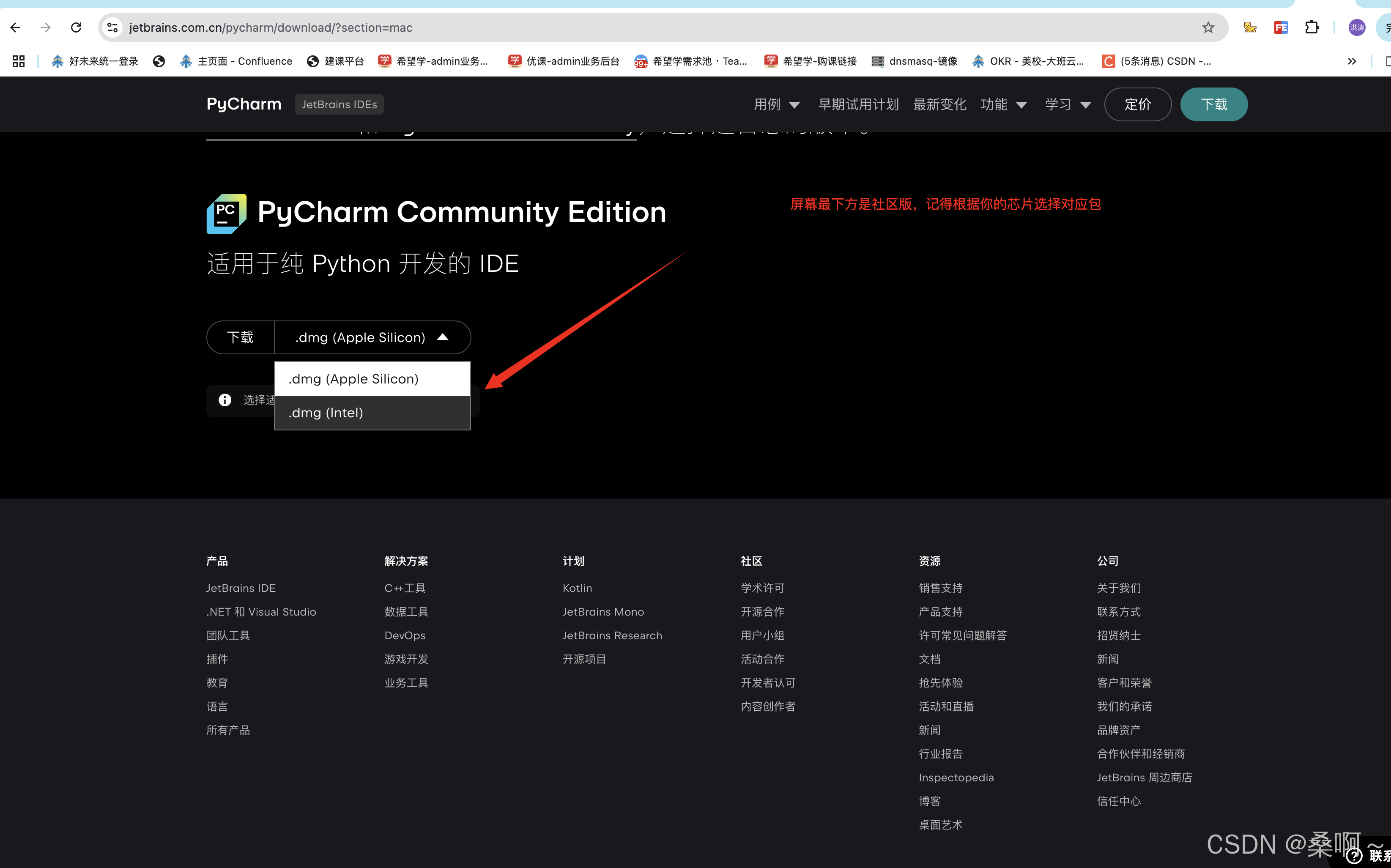
Task: Show more bookmarks with the chevron
Action: click(1351, 61)
